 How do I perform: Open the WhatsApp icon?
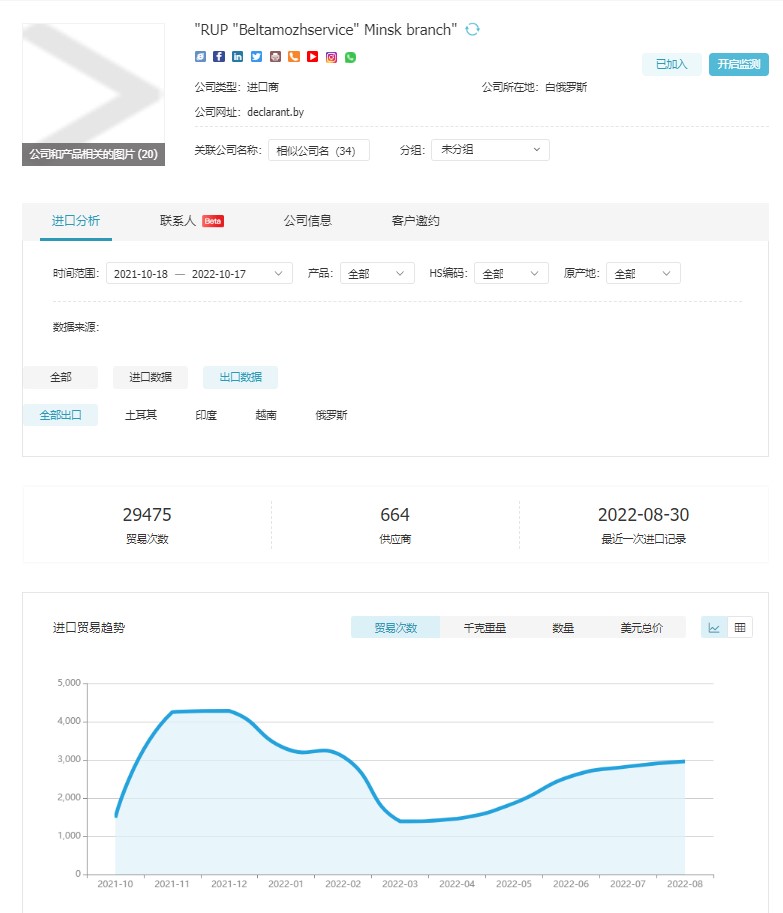tap(350, 57)
